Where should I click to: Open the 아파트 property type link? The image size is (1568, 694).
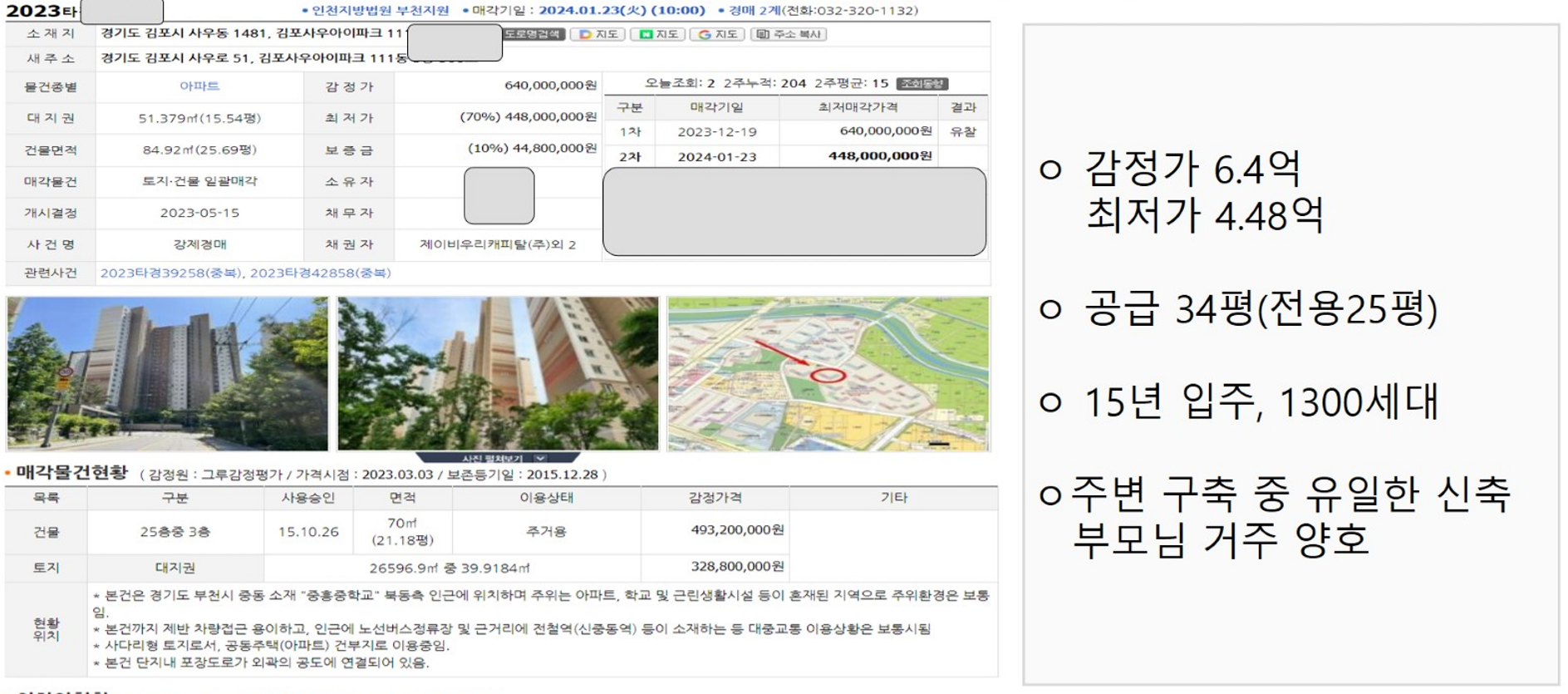point(199,86)
